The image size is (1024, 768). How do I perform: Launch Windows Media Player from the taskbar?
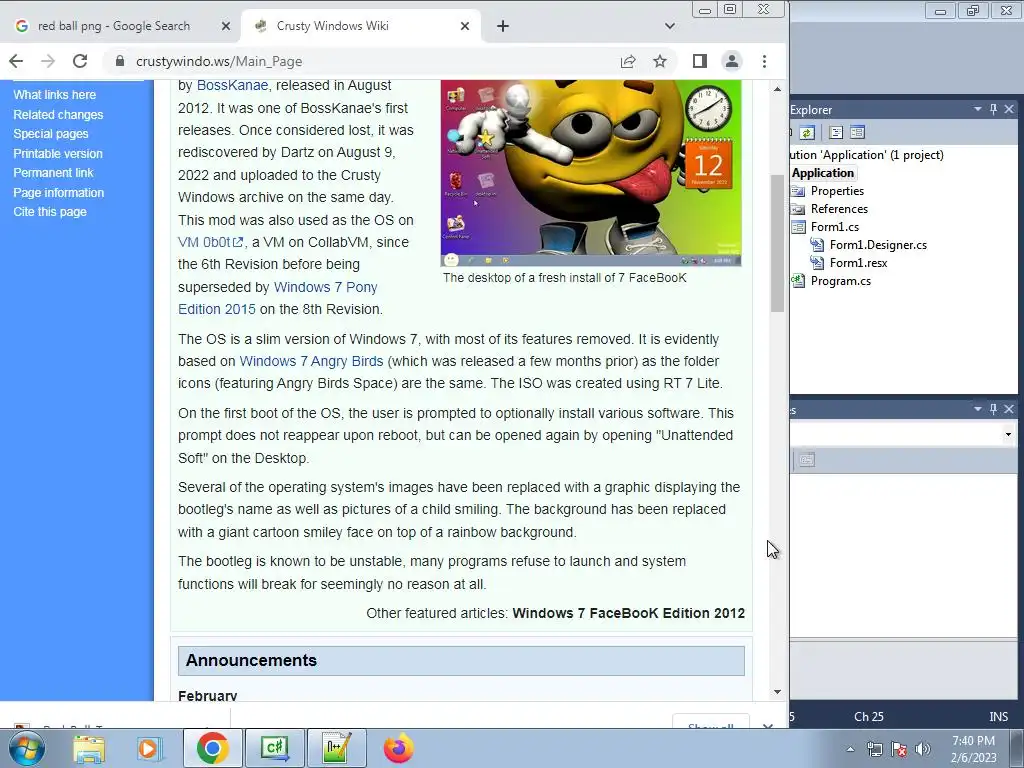[149, 749]
